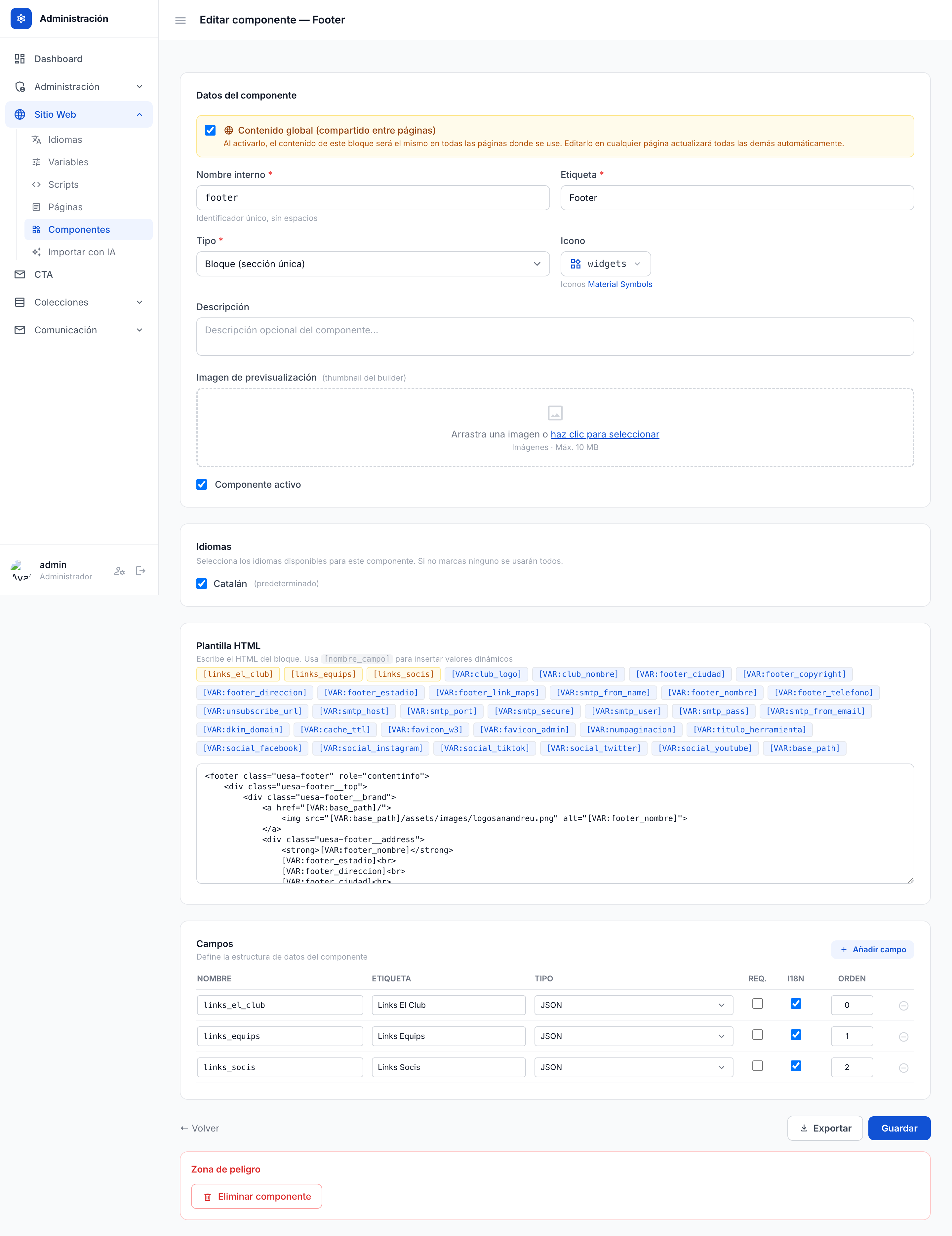Click the user settings icon beside admin
Viewport: 952px width, 1236px height.
tap(119, 571)
